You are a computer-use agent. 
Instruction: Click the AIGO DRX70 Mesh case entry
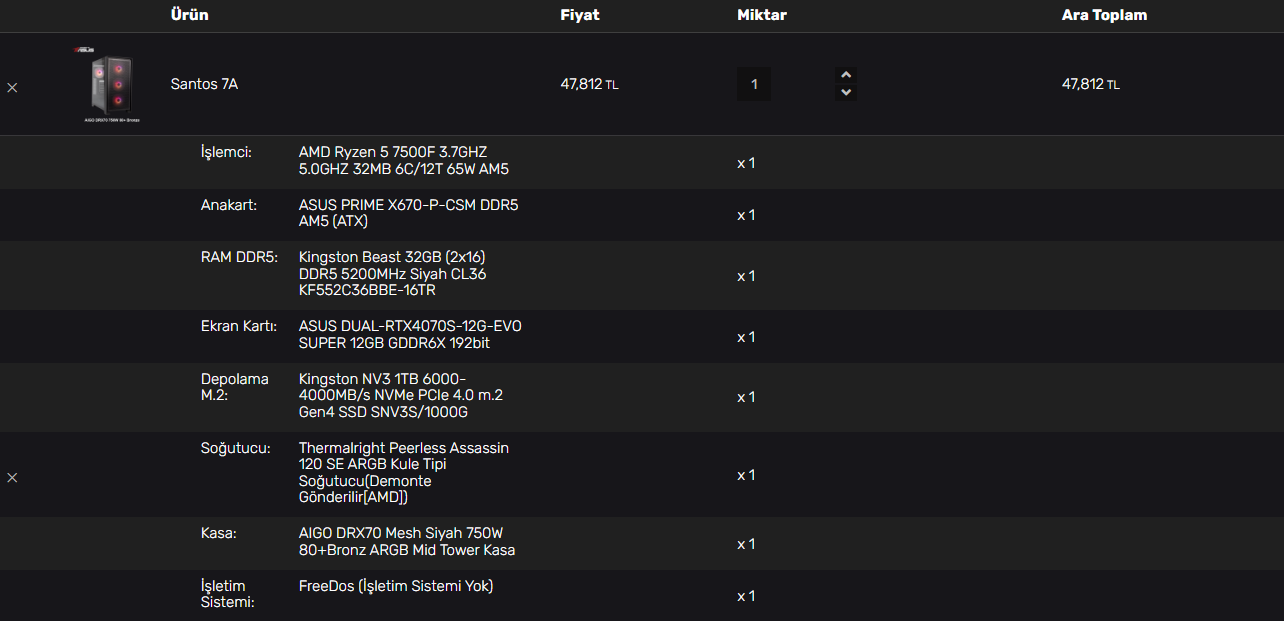coord(407,542)
